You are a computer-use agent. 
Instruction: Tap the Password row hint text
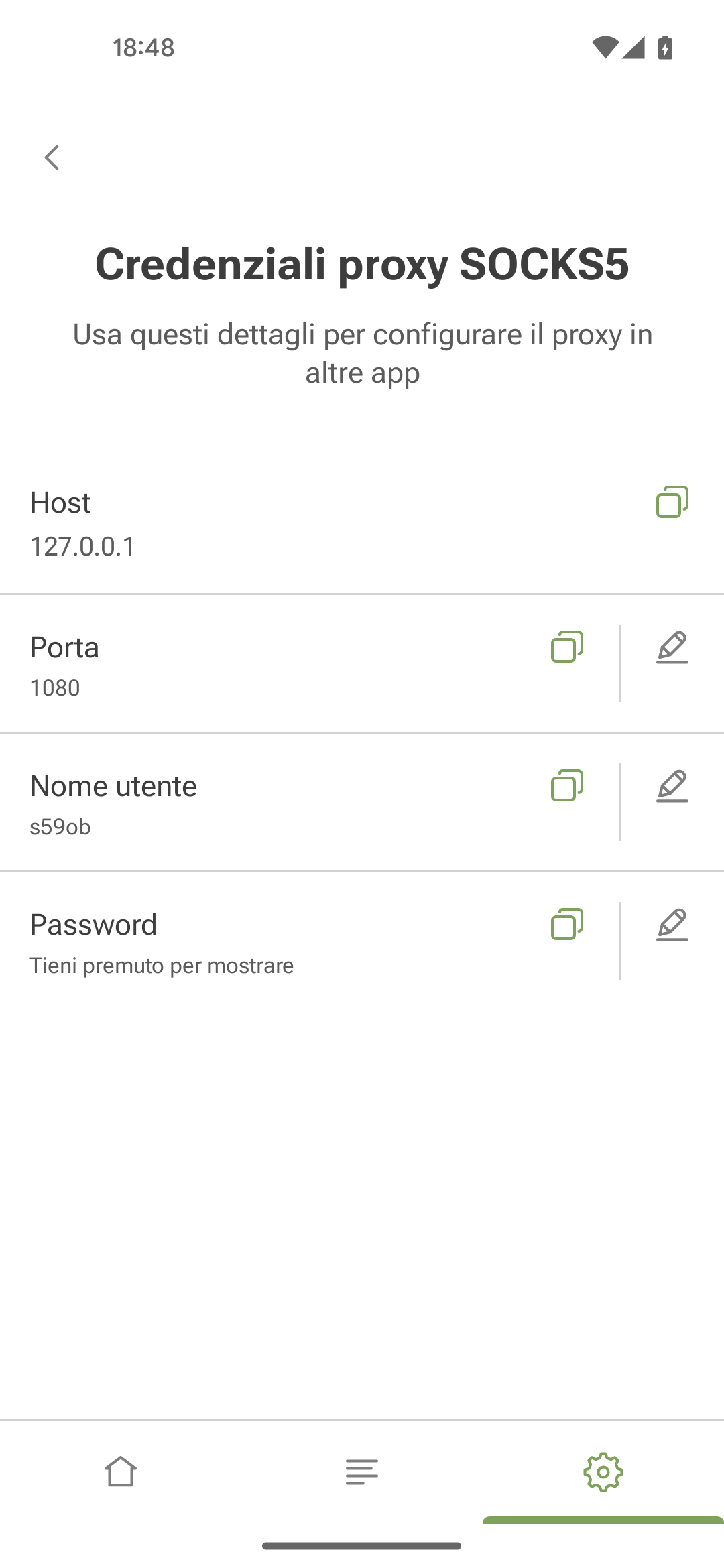click(162, 966)
